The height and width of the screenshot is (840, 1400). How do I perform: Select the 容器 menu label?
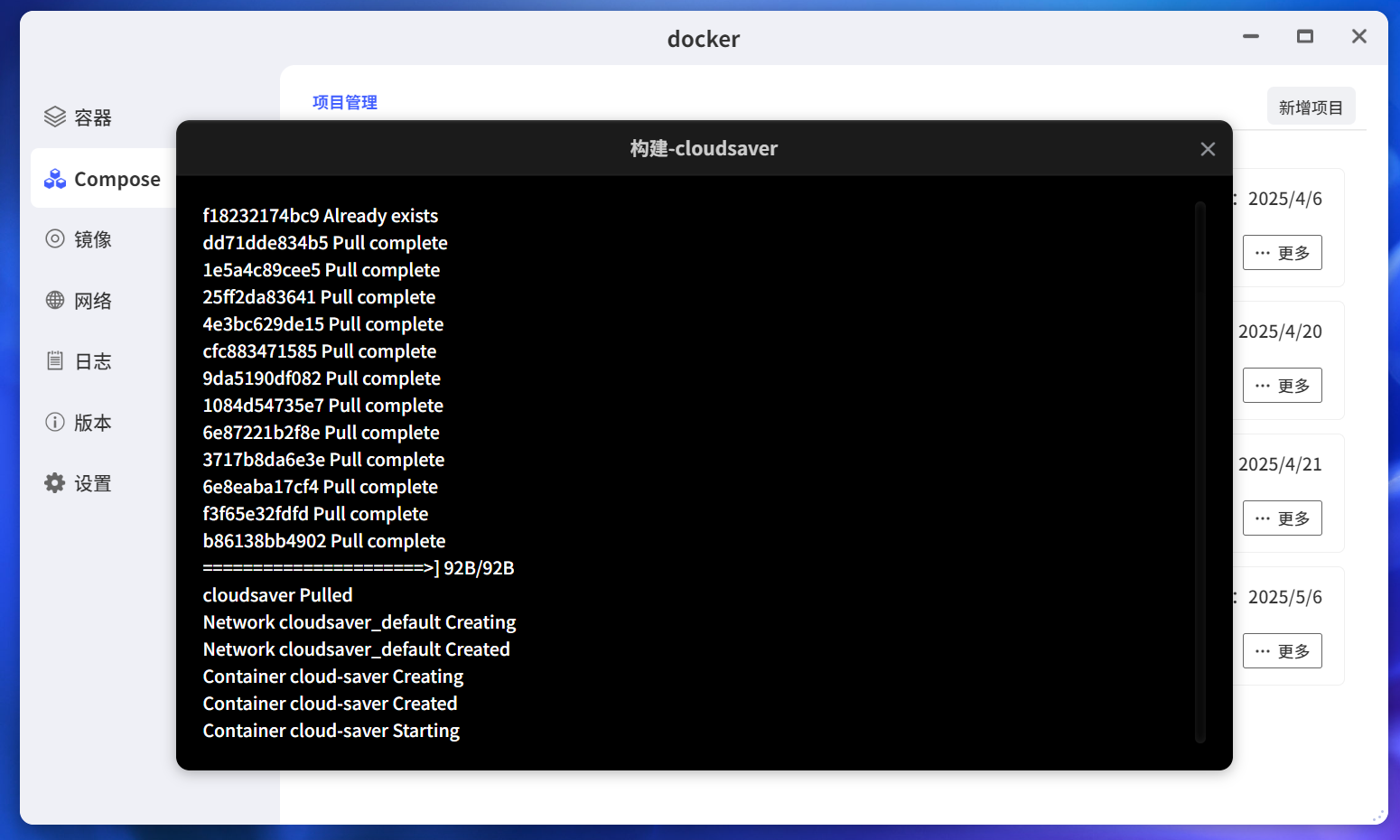[93, 117]
